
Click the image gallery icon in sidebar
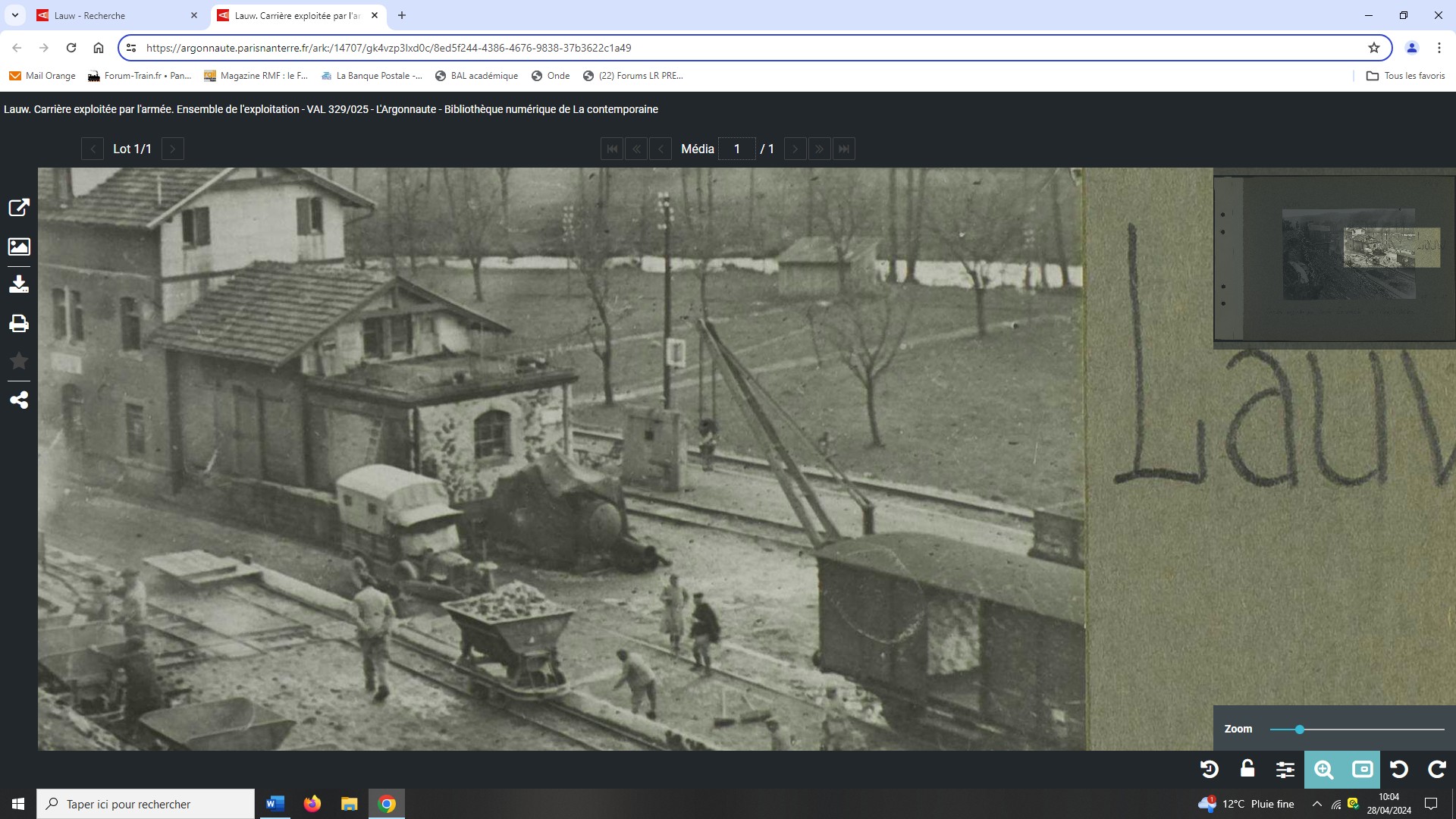click(19, 246)
